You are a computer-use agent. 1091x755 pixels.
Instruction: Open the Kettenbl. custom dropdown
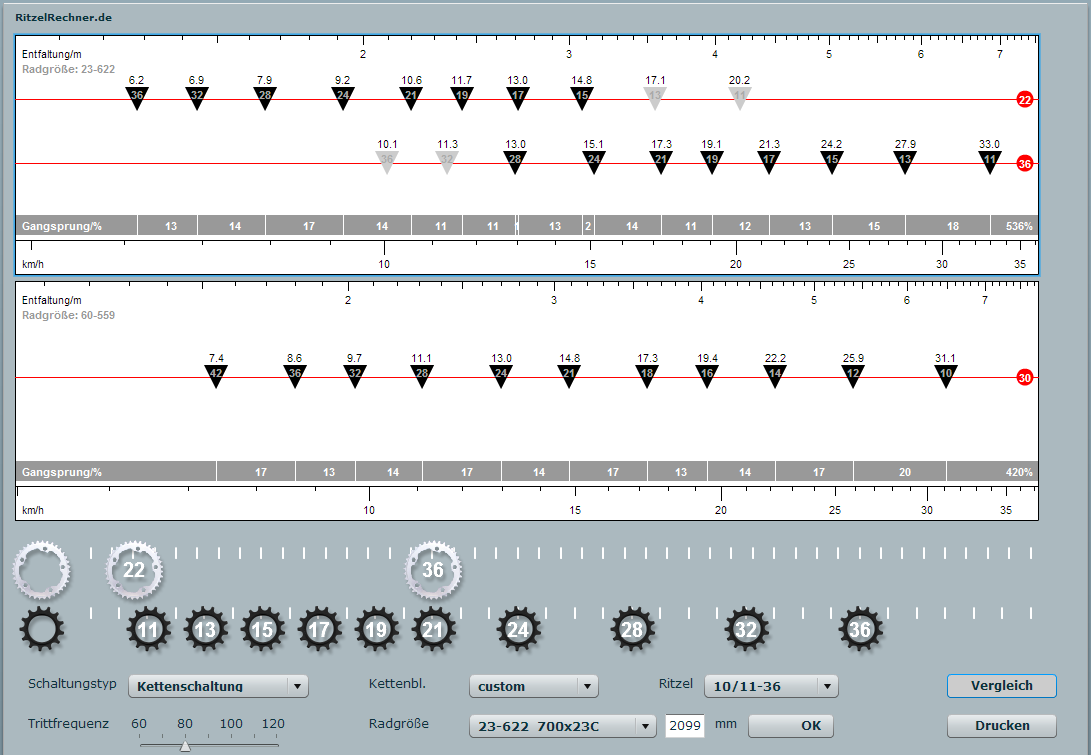point(533,686)
